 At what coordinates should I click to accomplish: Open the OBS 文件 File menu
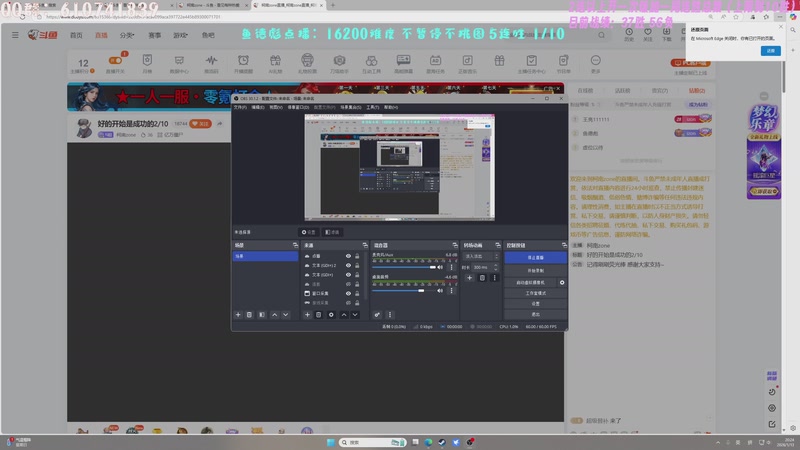tap(240, 107)
